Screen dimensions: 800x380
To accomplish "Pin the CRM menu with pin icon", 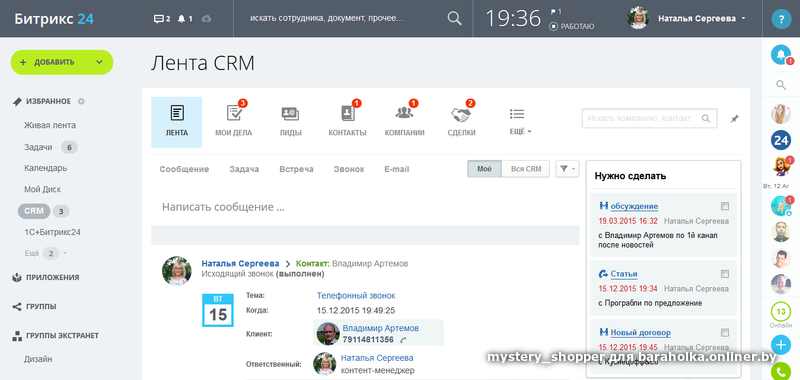I will pyautogui.click(x=734, y=118).
